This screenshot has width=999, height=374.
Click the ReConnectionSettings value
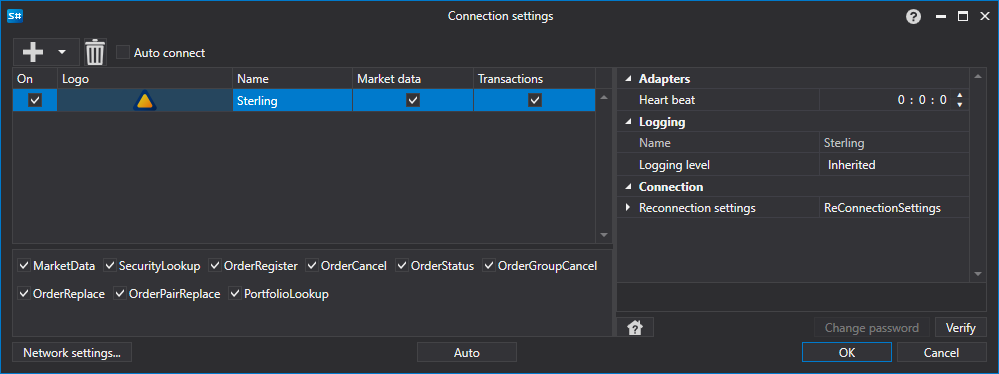pyautogui.click(x=894, y=208)
